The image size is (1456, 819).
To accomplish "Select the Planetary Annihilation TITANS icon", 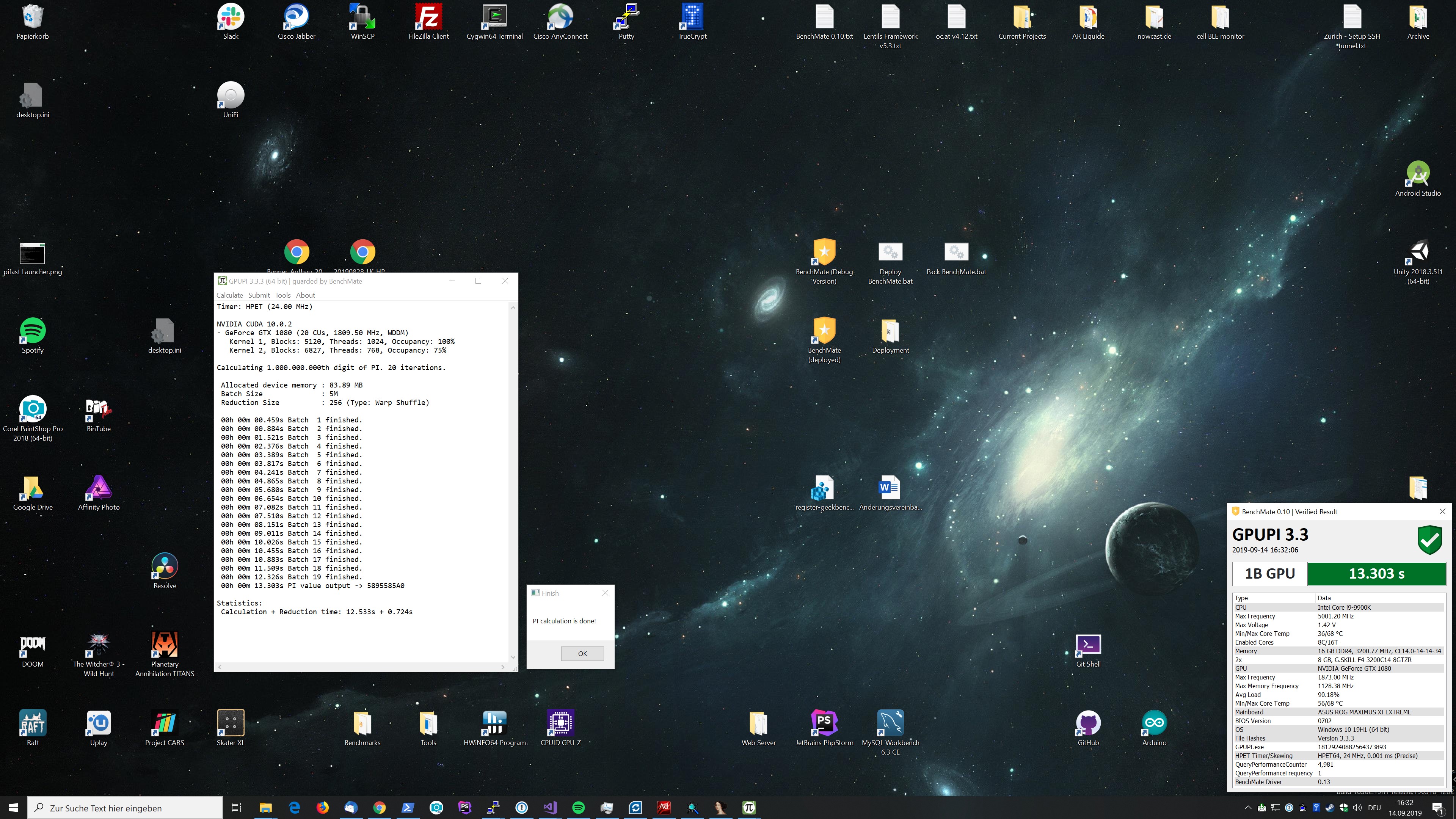I will (x=165, y=654).
